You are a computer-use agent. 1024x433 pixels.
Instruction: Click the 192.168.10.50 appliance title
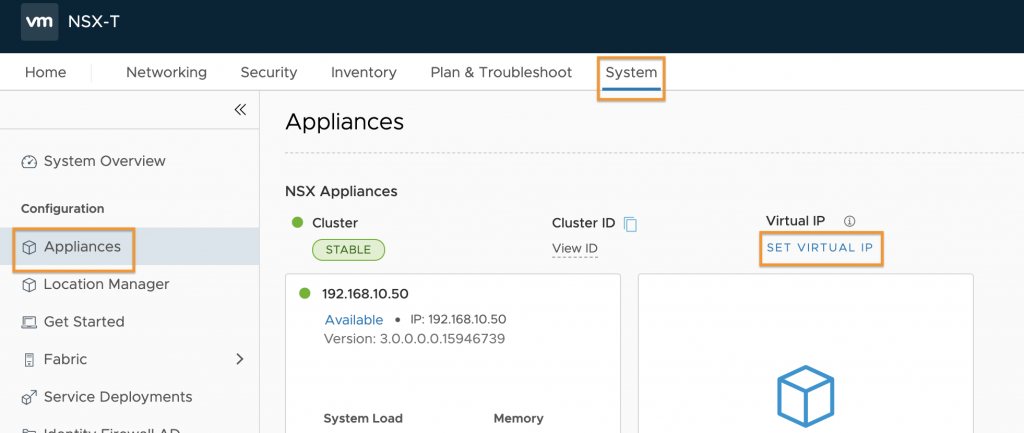pos(365,293)
